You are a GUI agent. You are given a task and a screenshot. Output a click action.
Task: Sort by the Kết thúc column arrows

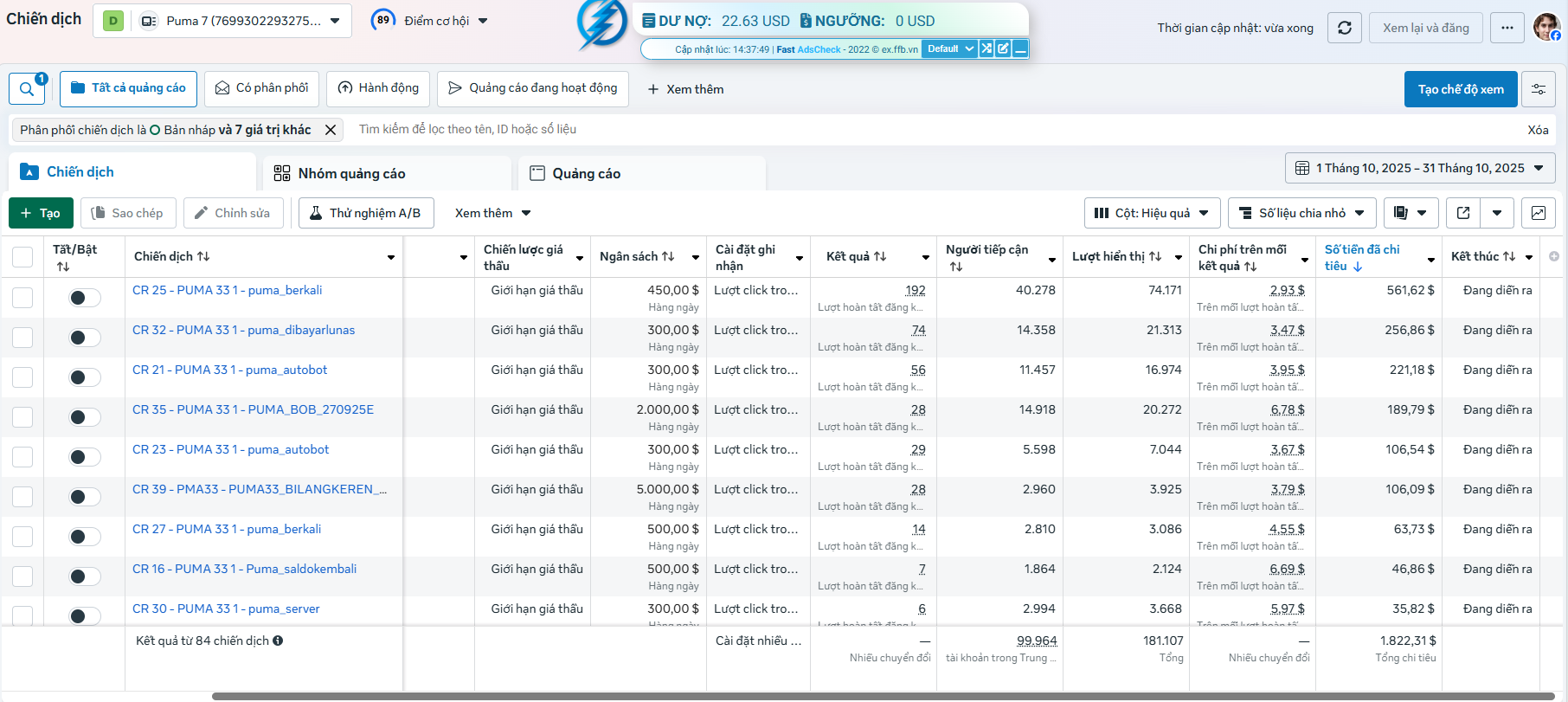1509,256
